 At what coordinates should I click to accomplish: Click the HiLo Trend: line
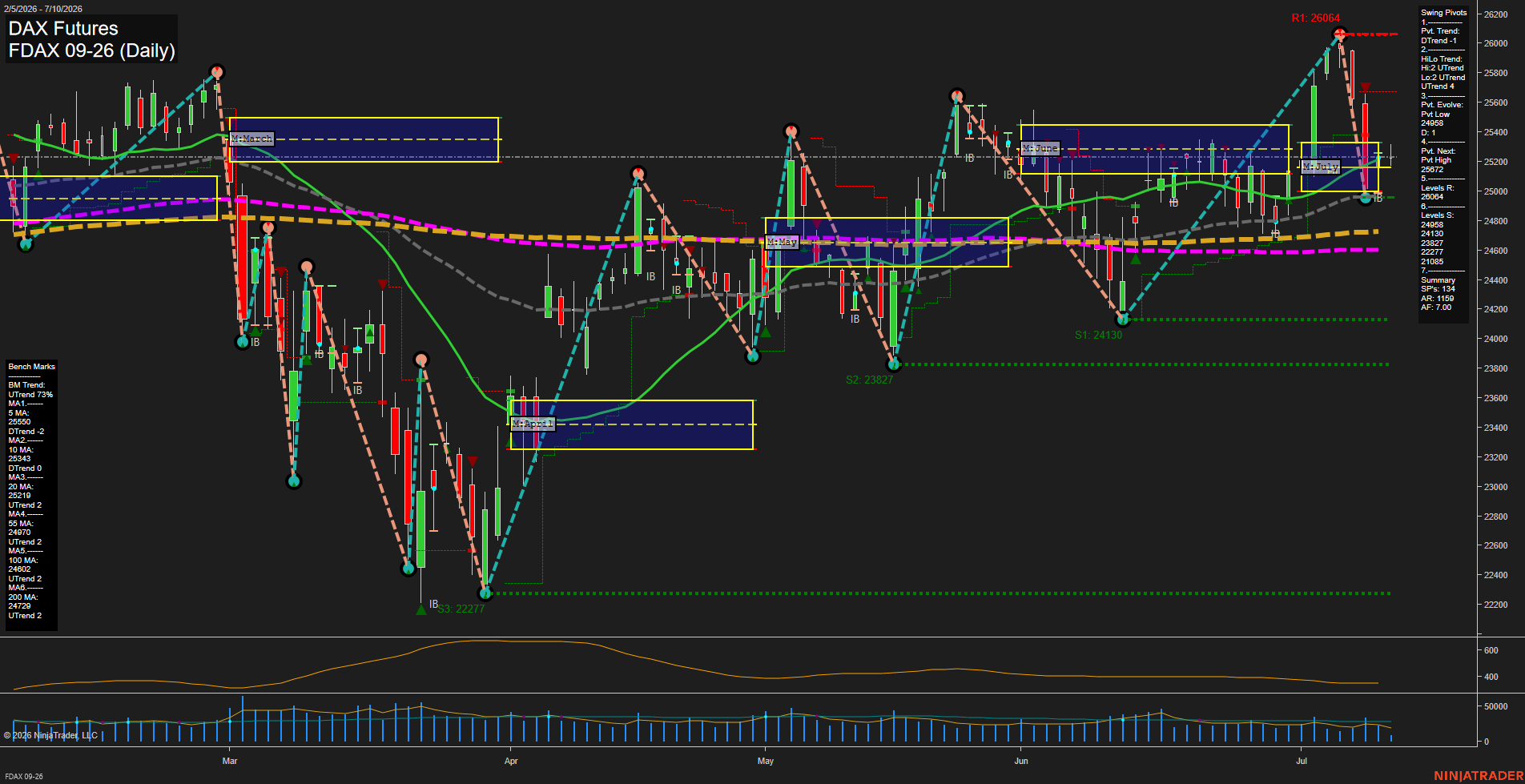[x=1442, y=59]
